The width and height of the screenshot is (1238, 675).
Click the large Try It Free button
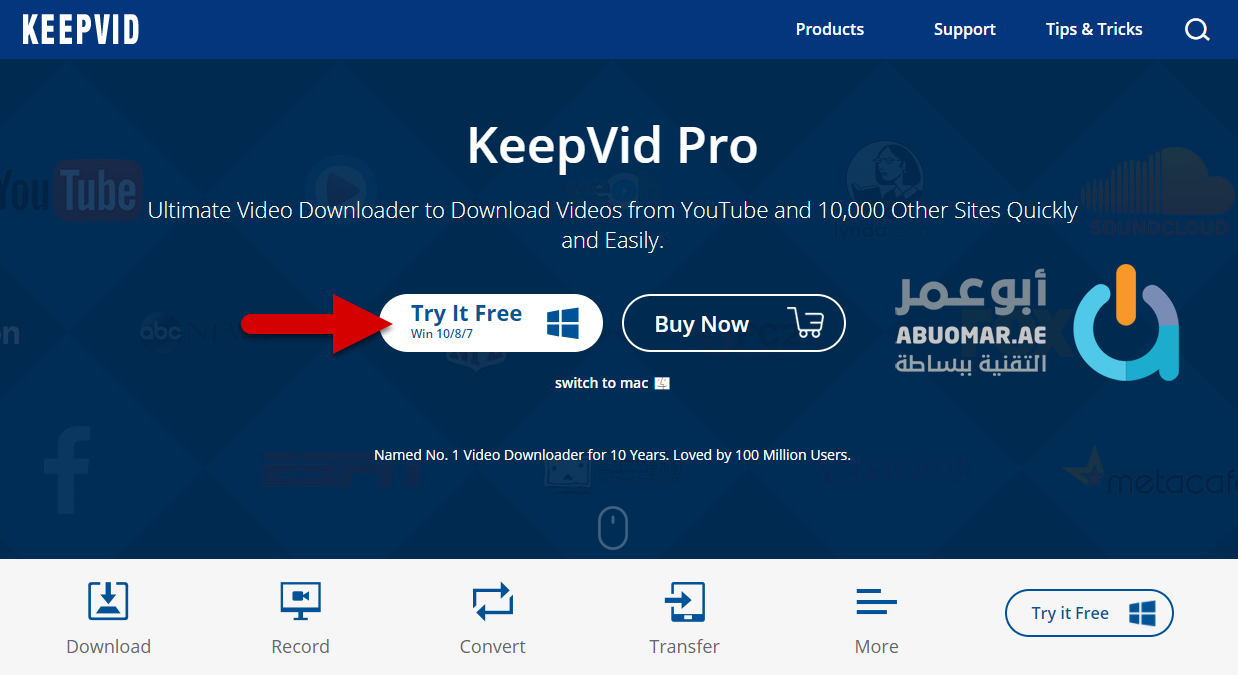click(x=491, y=323)
